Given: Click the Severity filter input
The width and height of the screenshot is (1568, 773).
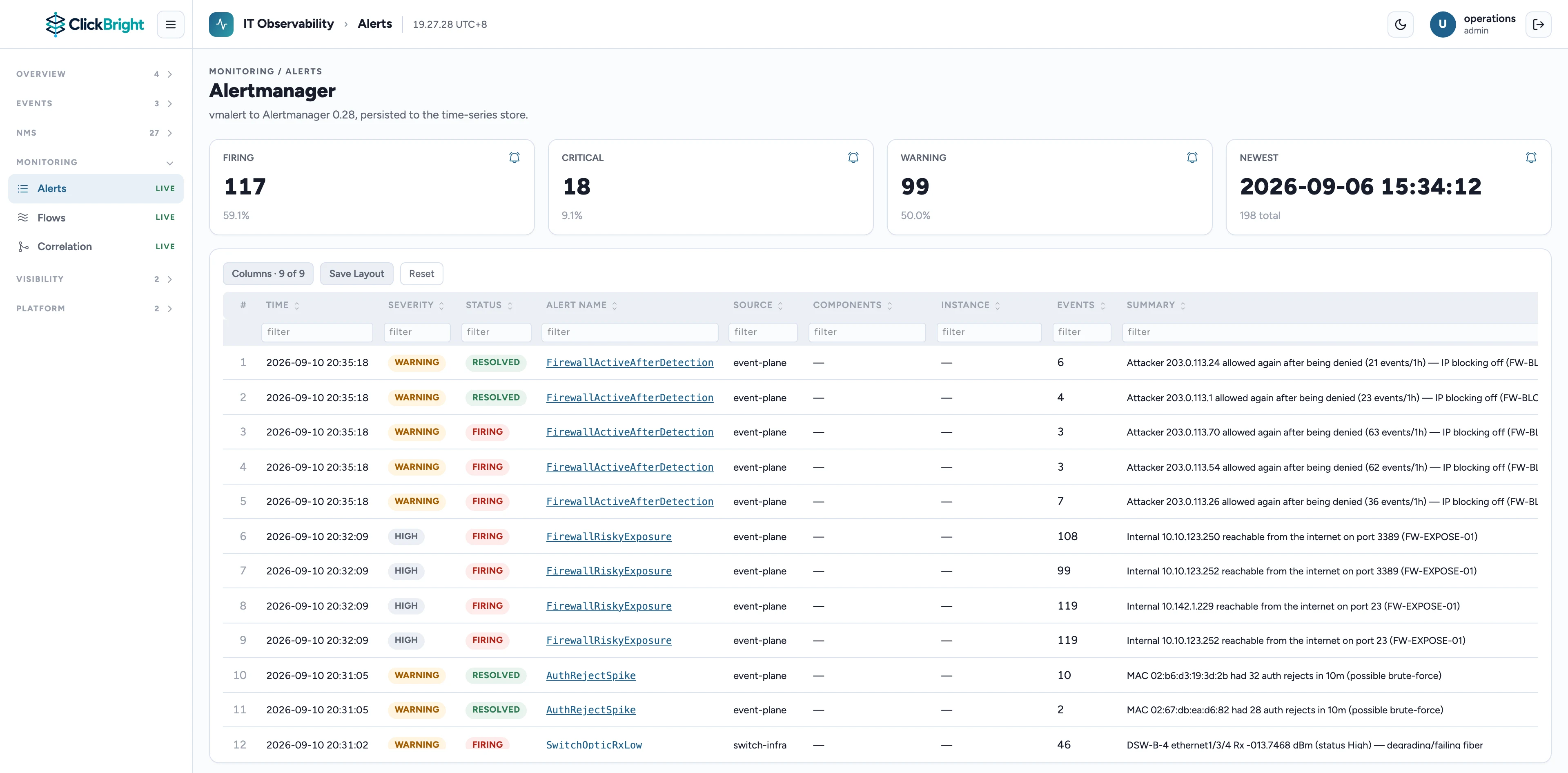Looking at the screenshot, I should (417, 332).
